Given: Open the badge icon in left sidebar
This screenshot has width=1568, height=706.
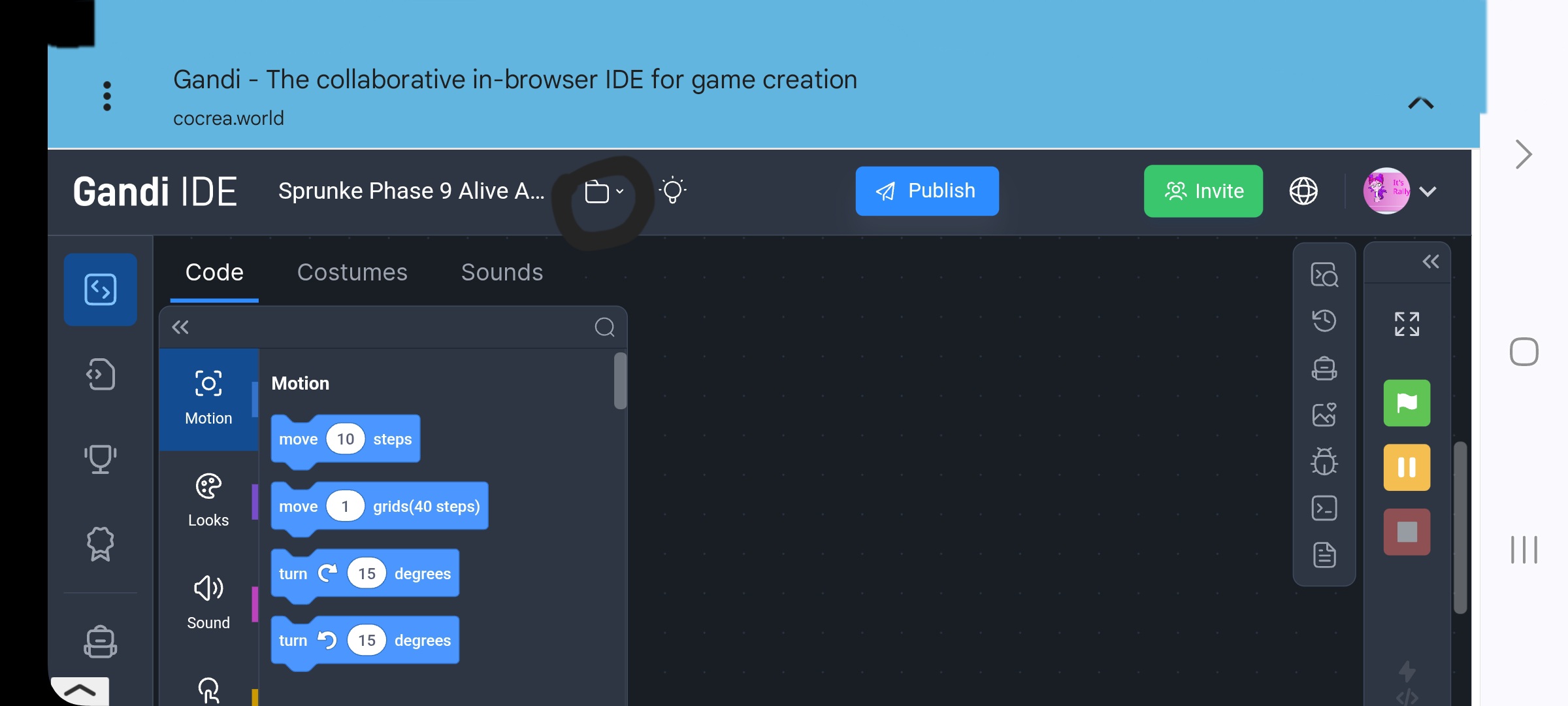Looking at the screenshot, I should 100,544.
